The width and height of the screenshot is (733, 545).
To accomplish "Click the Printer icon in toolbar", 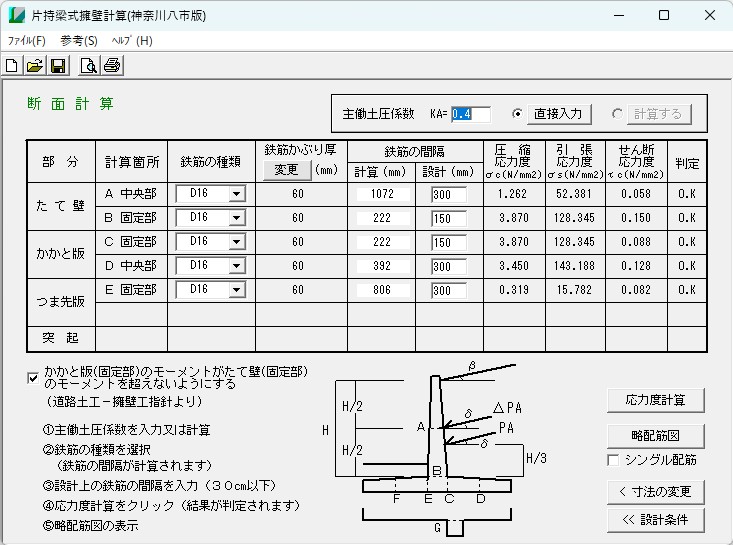I will point(112,66).
